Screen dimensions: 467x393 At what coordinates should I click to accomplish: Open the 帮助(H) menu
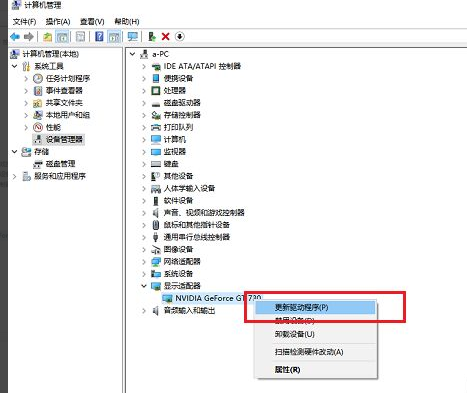[x=127, y=22]
